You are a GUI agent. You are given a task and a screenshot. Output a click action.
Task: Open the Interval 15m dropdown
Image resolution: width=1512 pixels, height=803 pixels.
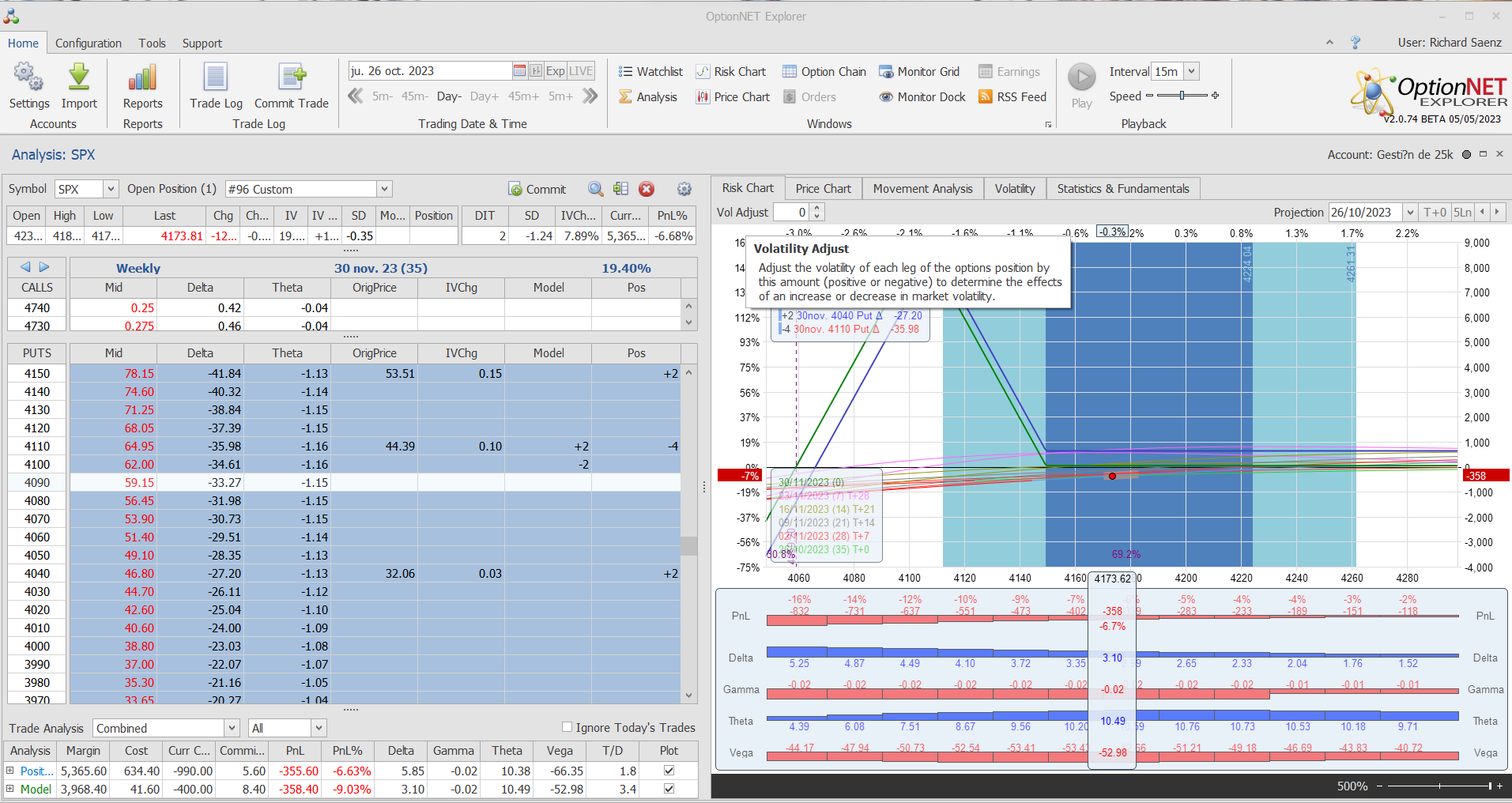pos(1192,71)
